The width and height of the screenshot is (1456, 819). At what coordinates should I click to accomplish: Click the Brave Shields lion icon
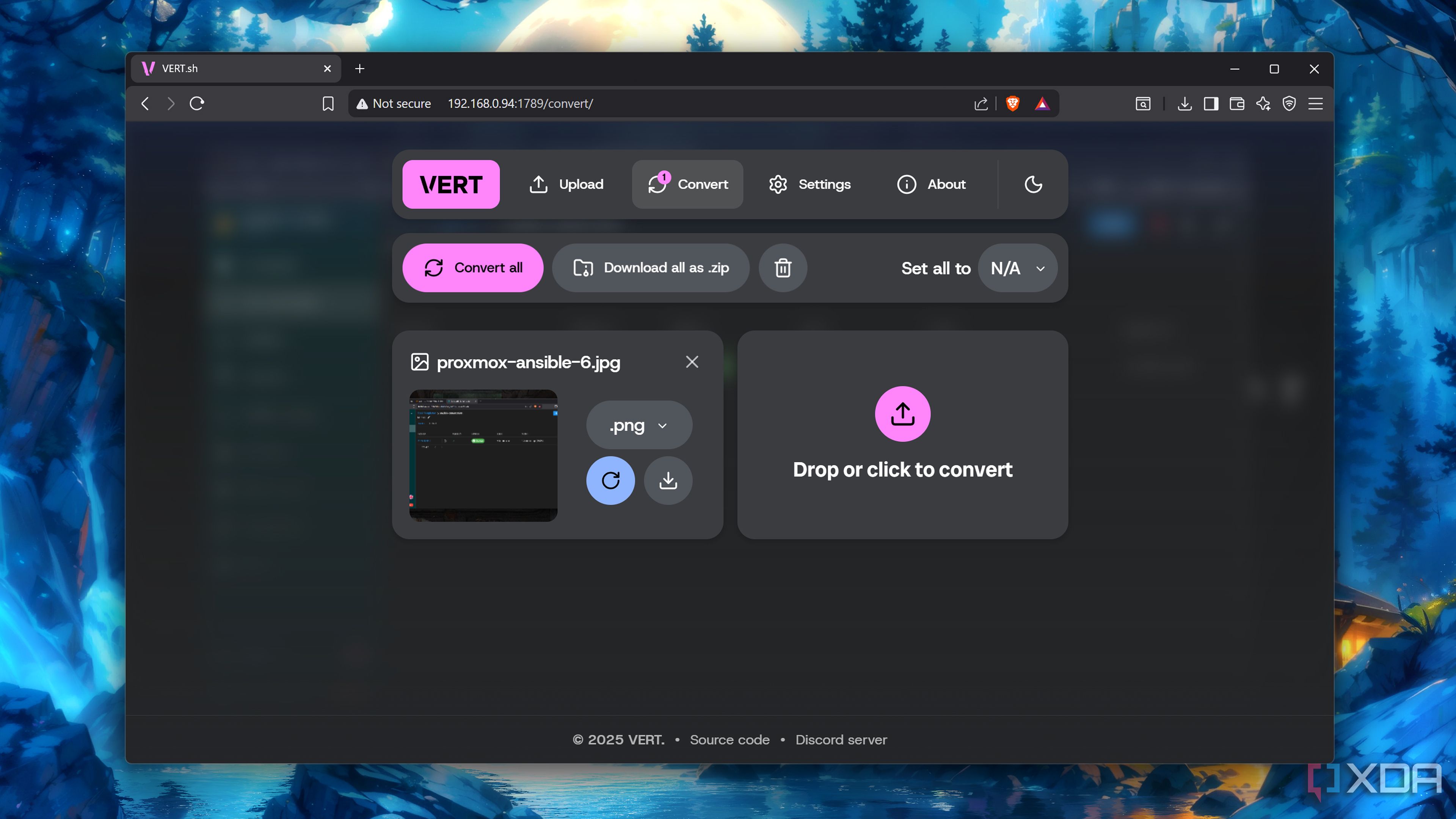point(1012,104)
